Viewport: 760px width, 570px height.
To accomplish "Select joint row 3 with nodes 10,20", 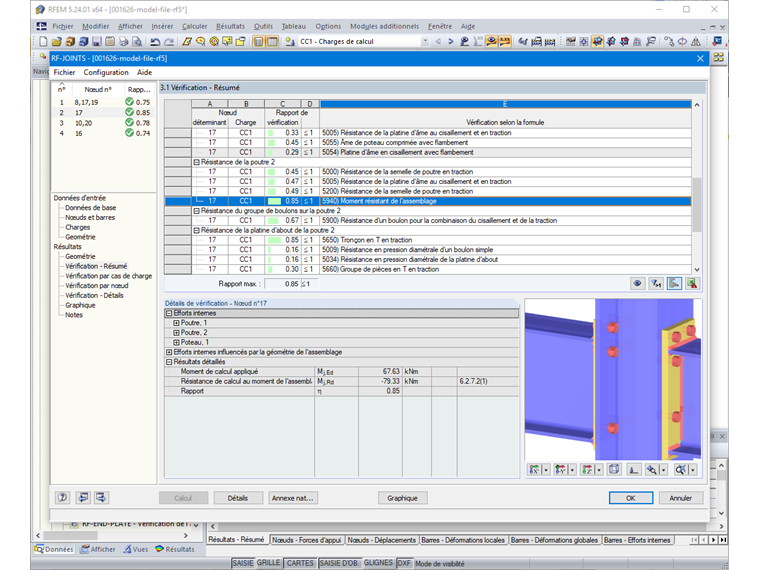I will point(103,123).
